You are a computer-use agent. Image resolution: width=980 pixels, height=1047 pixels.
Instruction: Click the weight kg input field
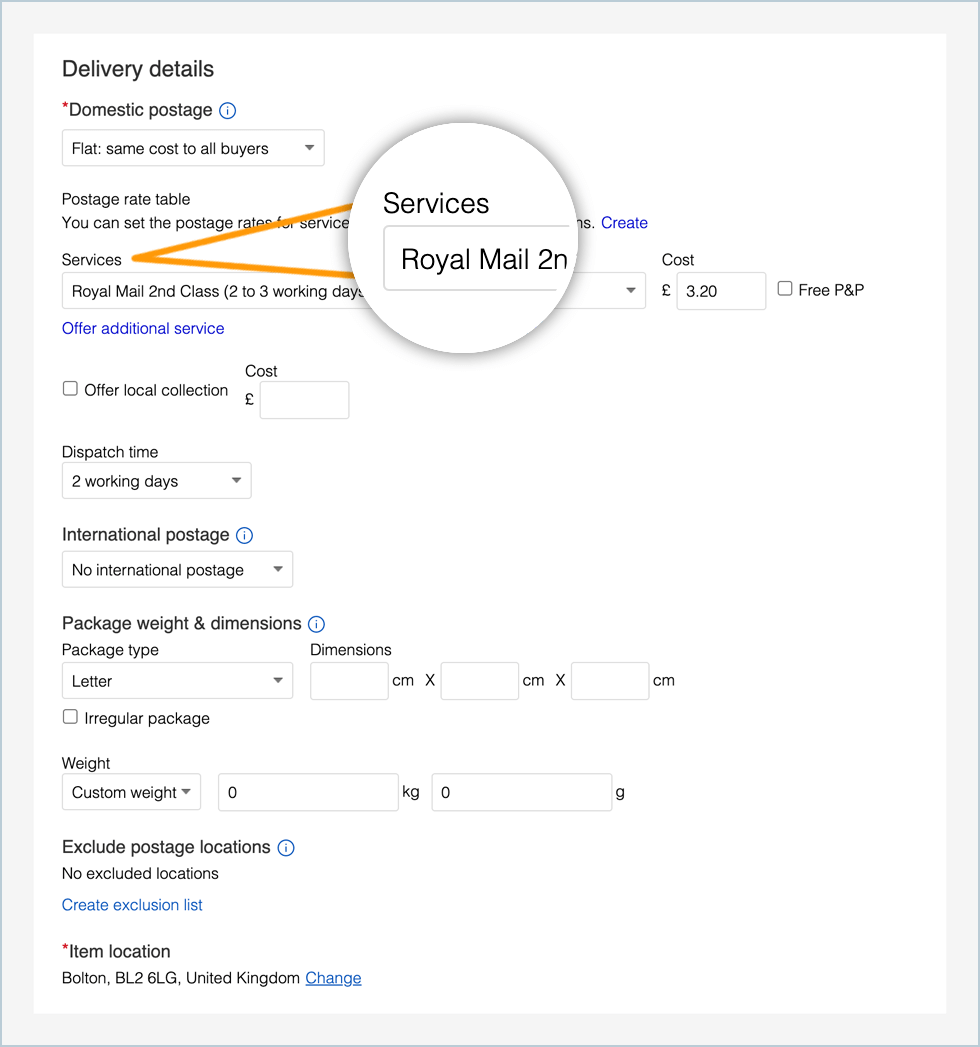(308, 792)
